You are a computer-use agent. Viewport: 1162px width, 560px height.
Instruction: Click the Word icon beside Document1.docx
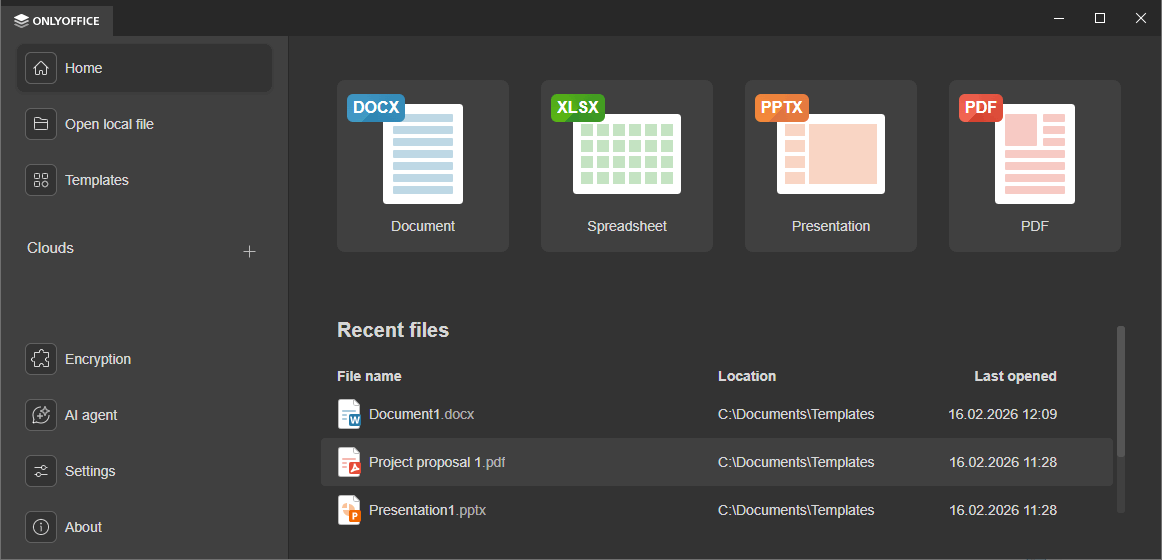coord(349,414)
